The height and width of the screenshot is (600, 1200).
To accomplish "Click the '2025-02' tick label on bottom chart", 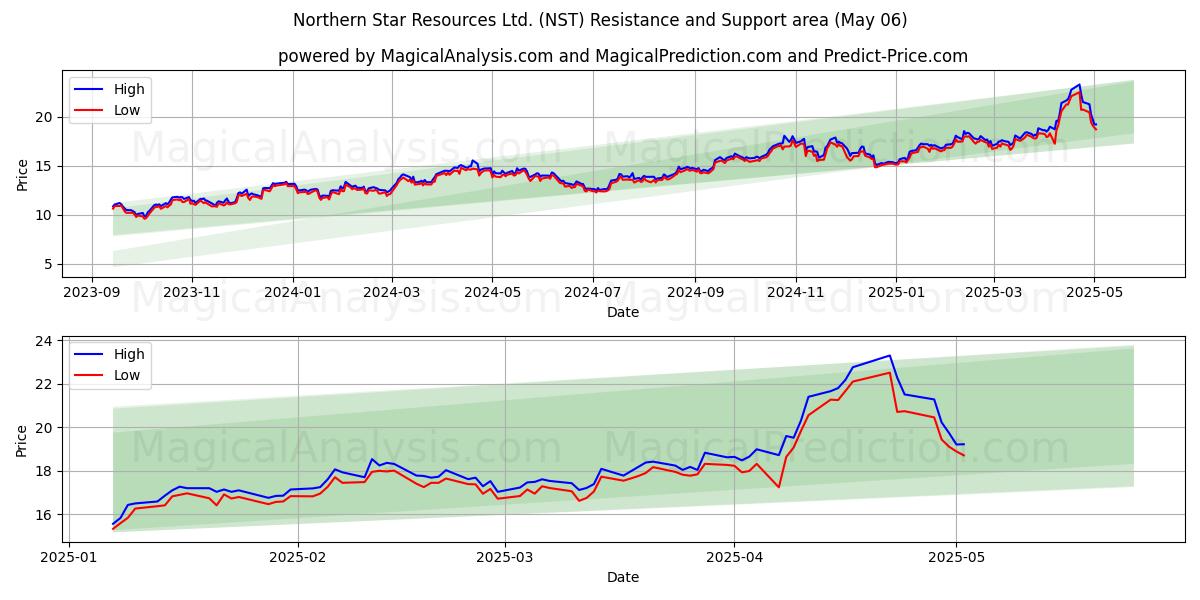I will point(298,557).
